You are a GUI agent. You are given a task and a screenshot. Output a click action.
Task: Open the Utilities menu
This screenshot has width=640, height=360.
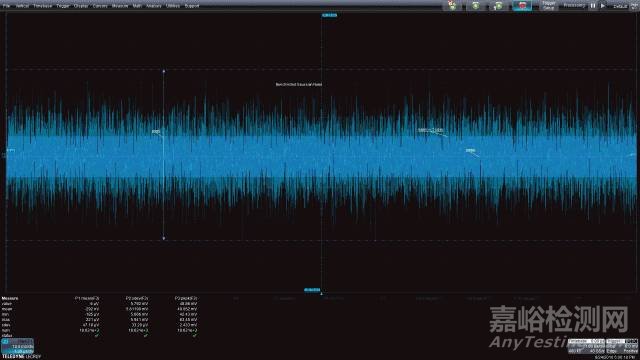[x=173, y=6]
